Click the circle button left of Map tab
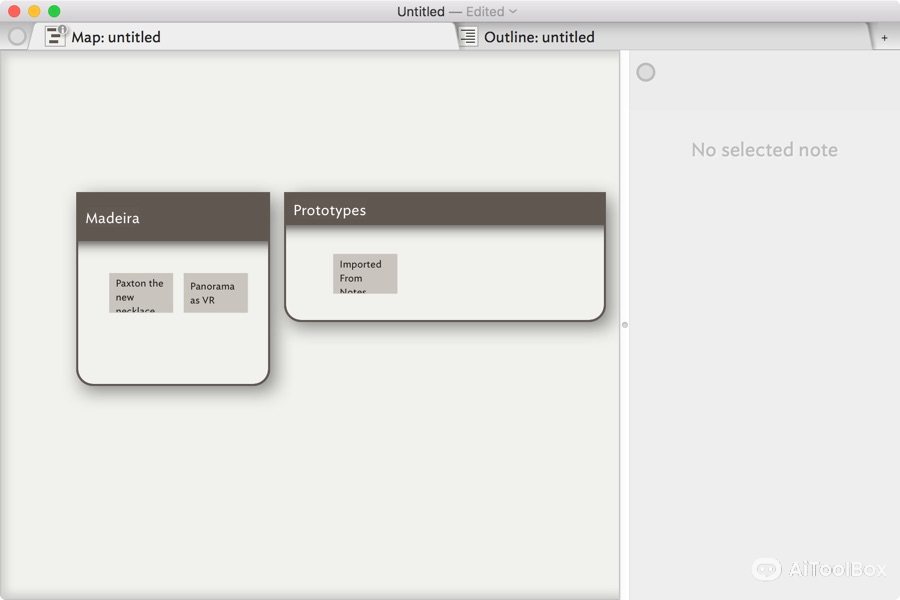Image resolution: width=900 pixels, height=600 pixels. pos(17,37)
